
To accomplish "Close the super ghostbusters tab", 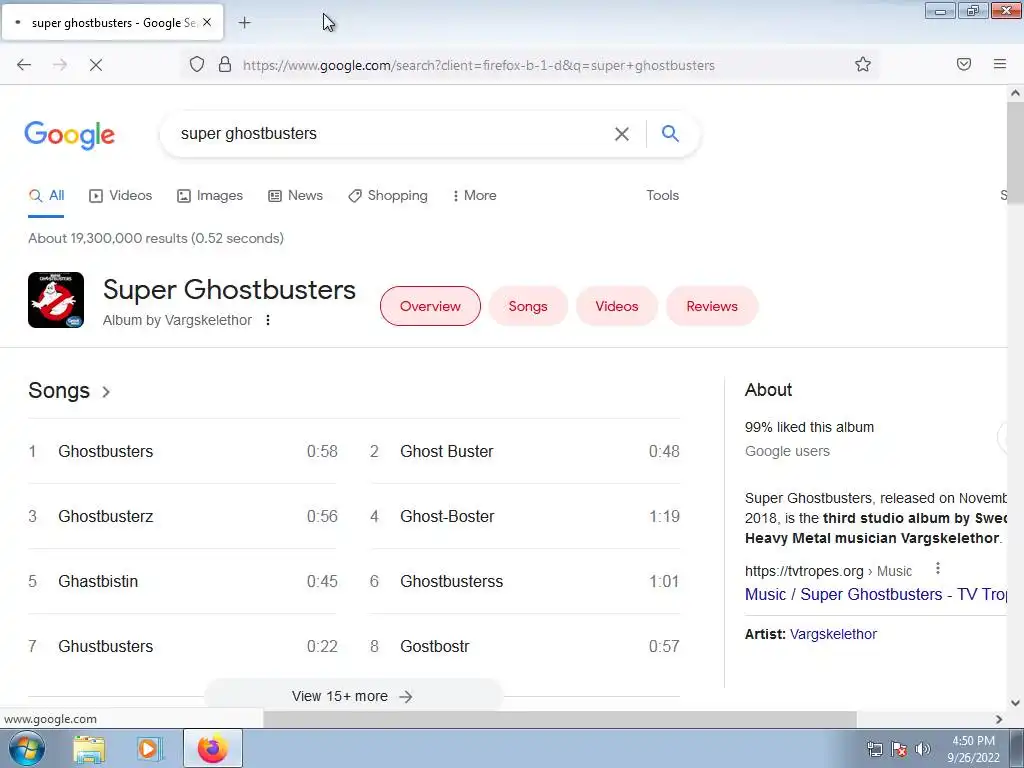I will 207,22.
